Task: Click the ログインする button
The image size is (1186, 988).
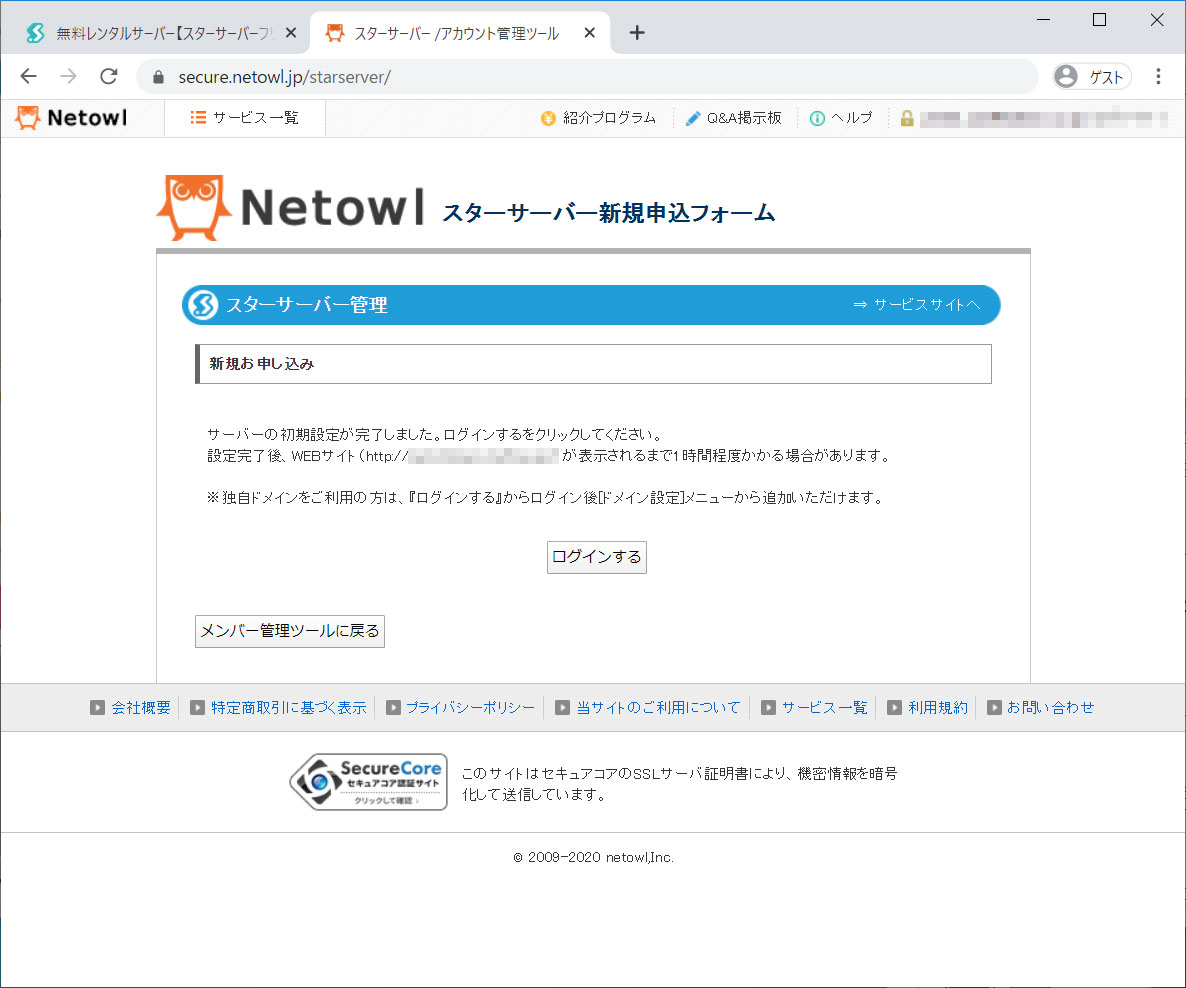Action: coord(597,558)
